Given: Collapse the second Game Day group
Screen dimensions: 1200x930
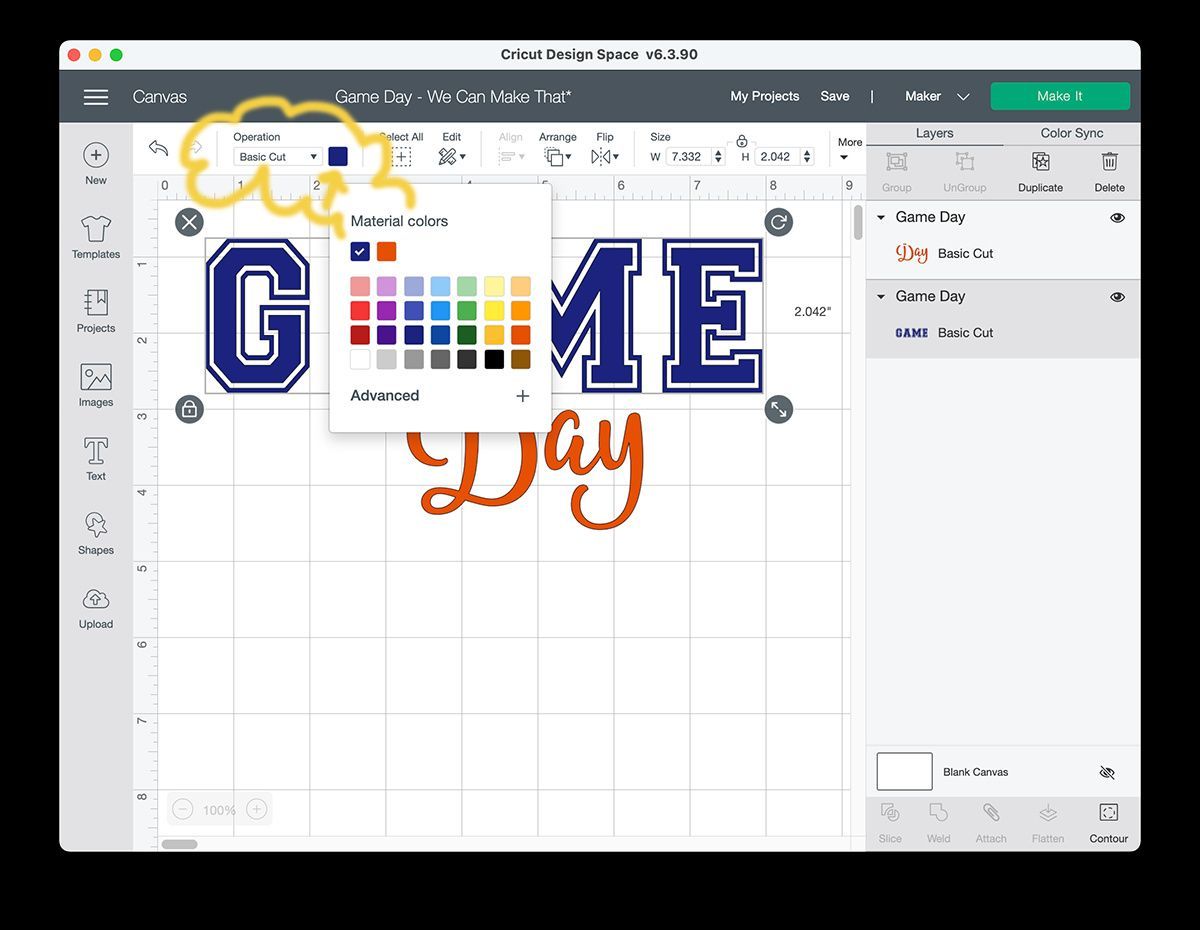Looking at the screenshot, I should (x=881, y=297).
